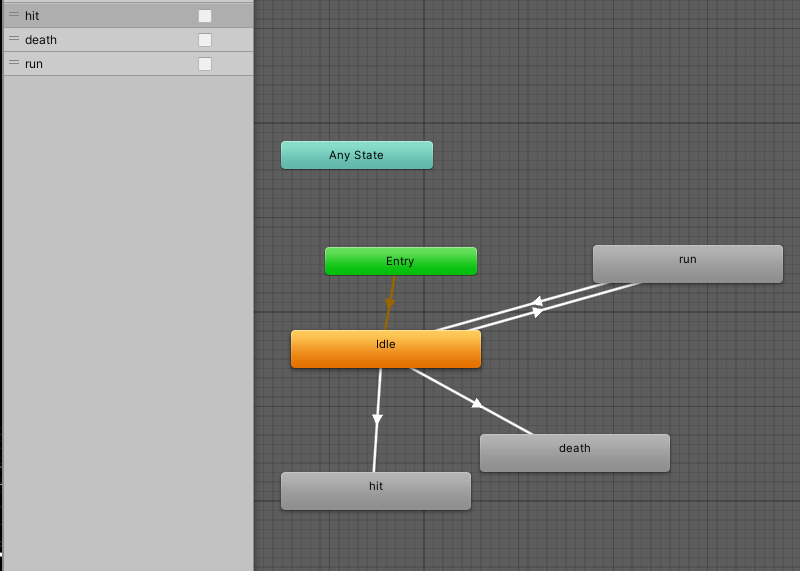
Task: Select the death state node in graph
Action: tap(574, 453)
